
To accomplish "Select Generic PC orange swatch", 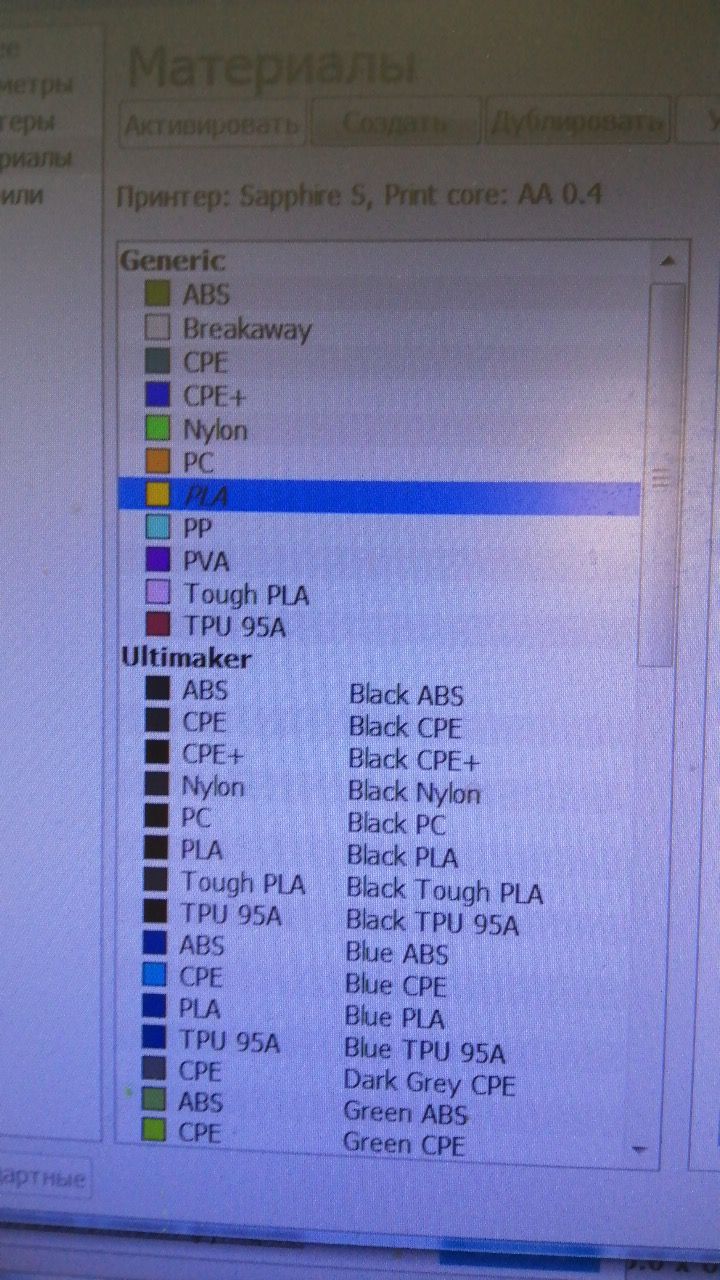I will click(x=157, y=463).
